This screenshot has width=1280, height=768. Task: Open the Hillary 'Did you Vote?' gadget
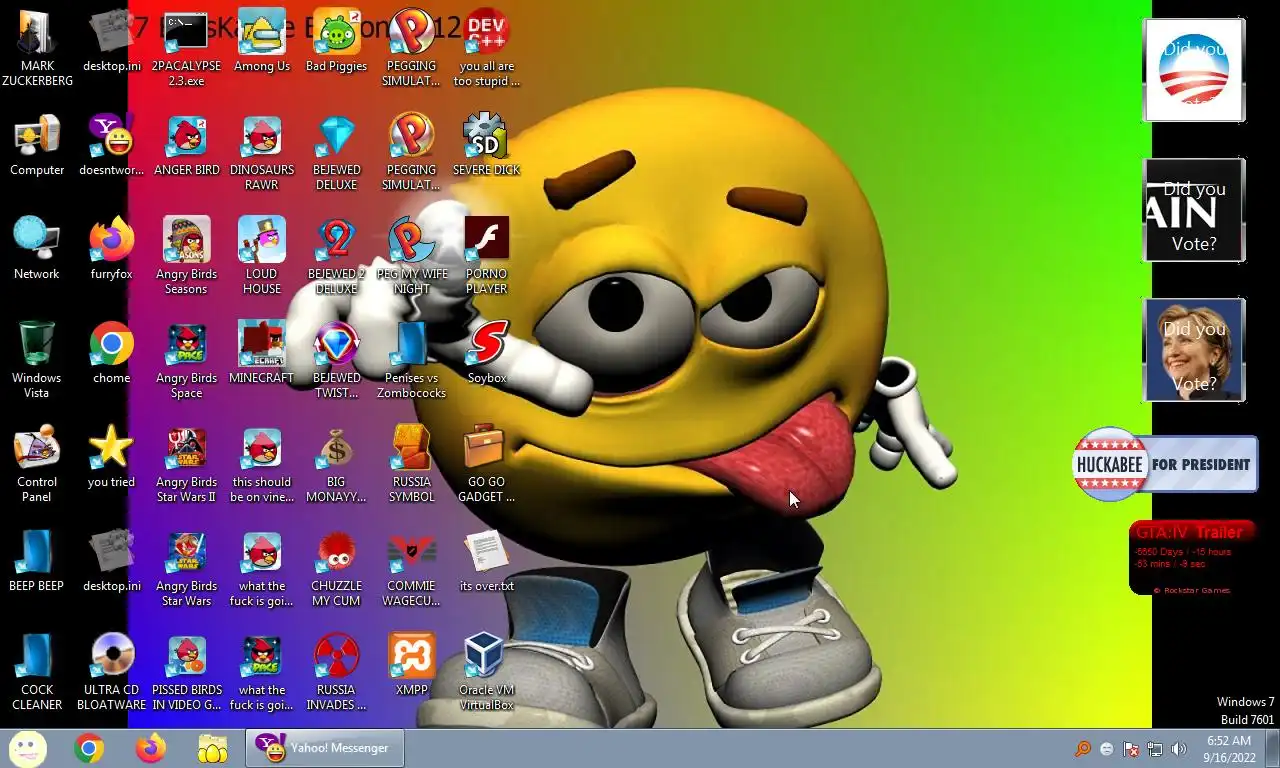[1194, 350]
